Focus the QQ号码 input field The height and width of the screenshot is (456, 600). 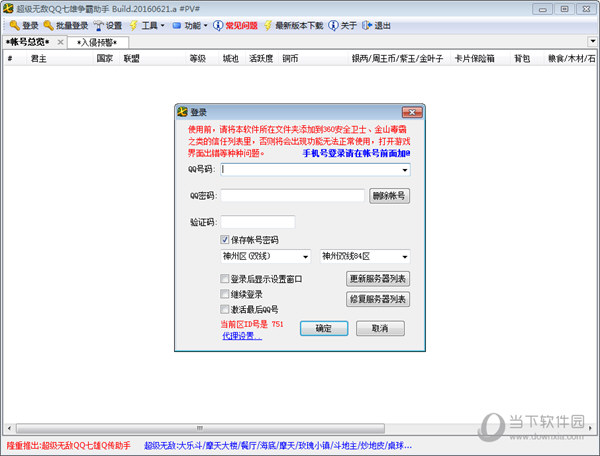(x=316, y=170)
